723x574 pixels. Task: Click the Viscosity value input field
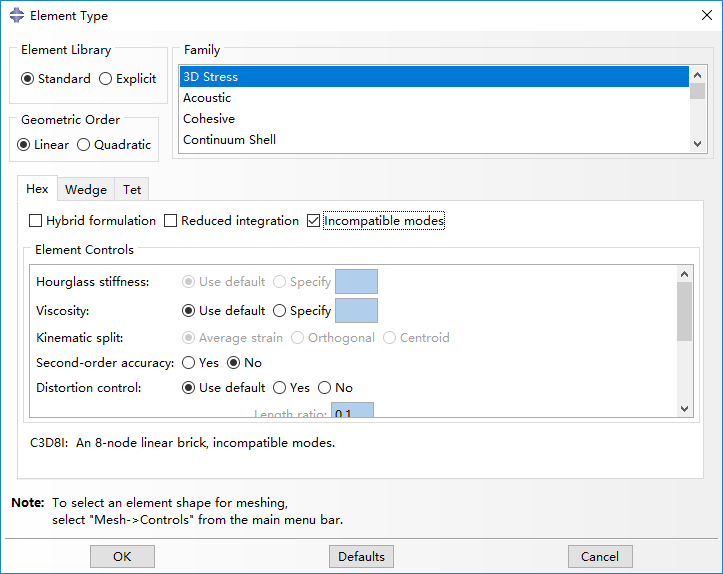(356, 310)
